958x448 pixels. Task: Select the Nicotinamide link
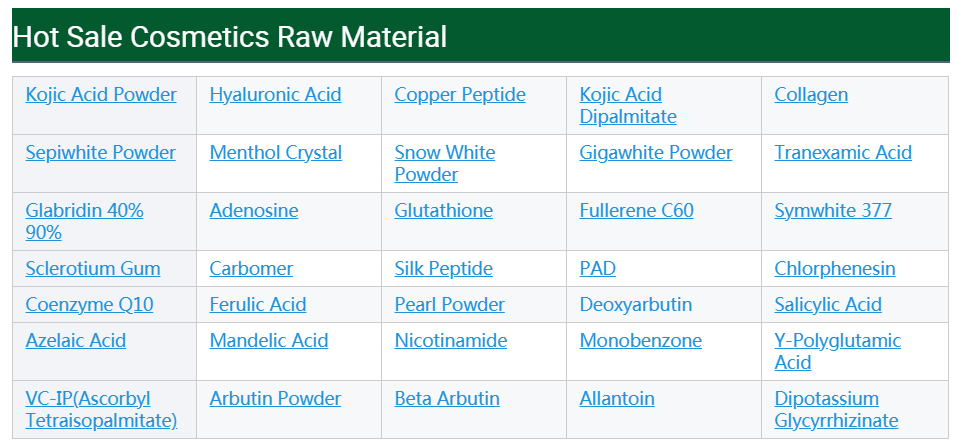[x=450, y=341]
